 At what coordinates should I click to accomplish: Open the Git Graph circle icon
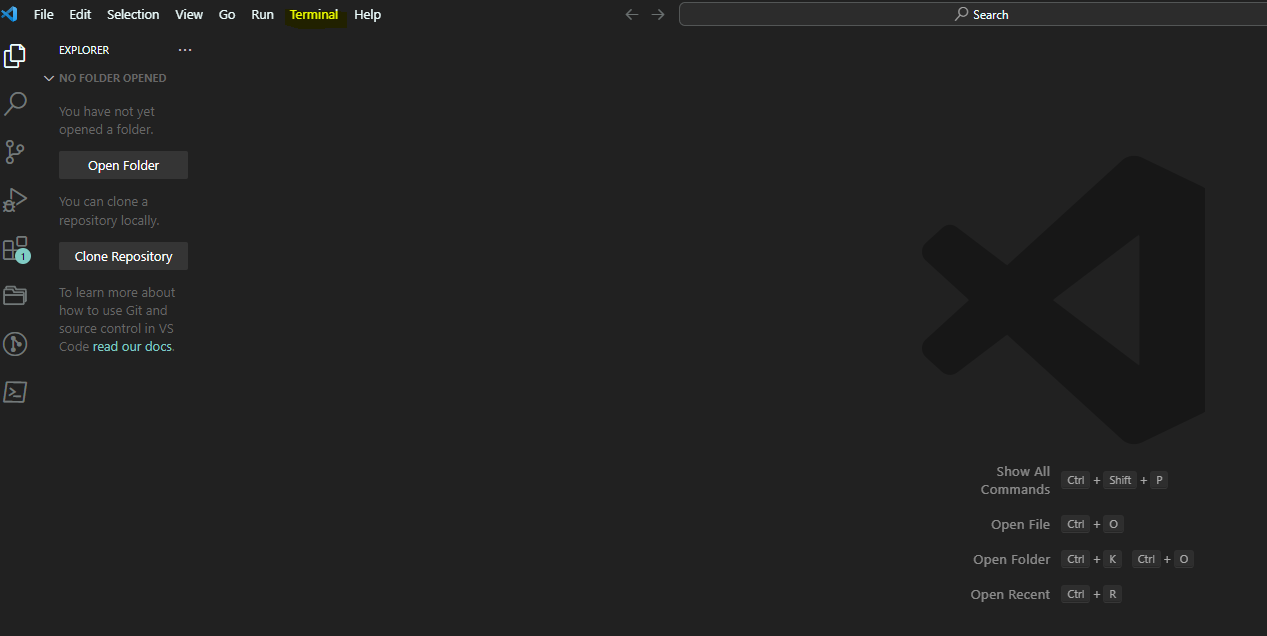pos(15,344)
